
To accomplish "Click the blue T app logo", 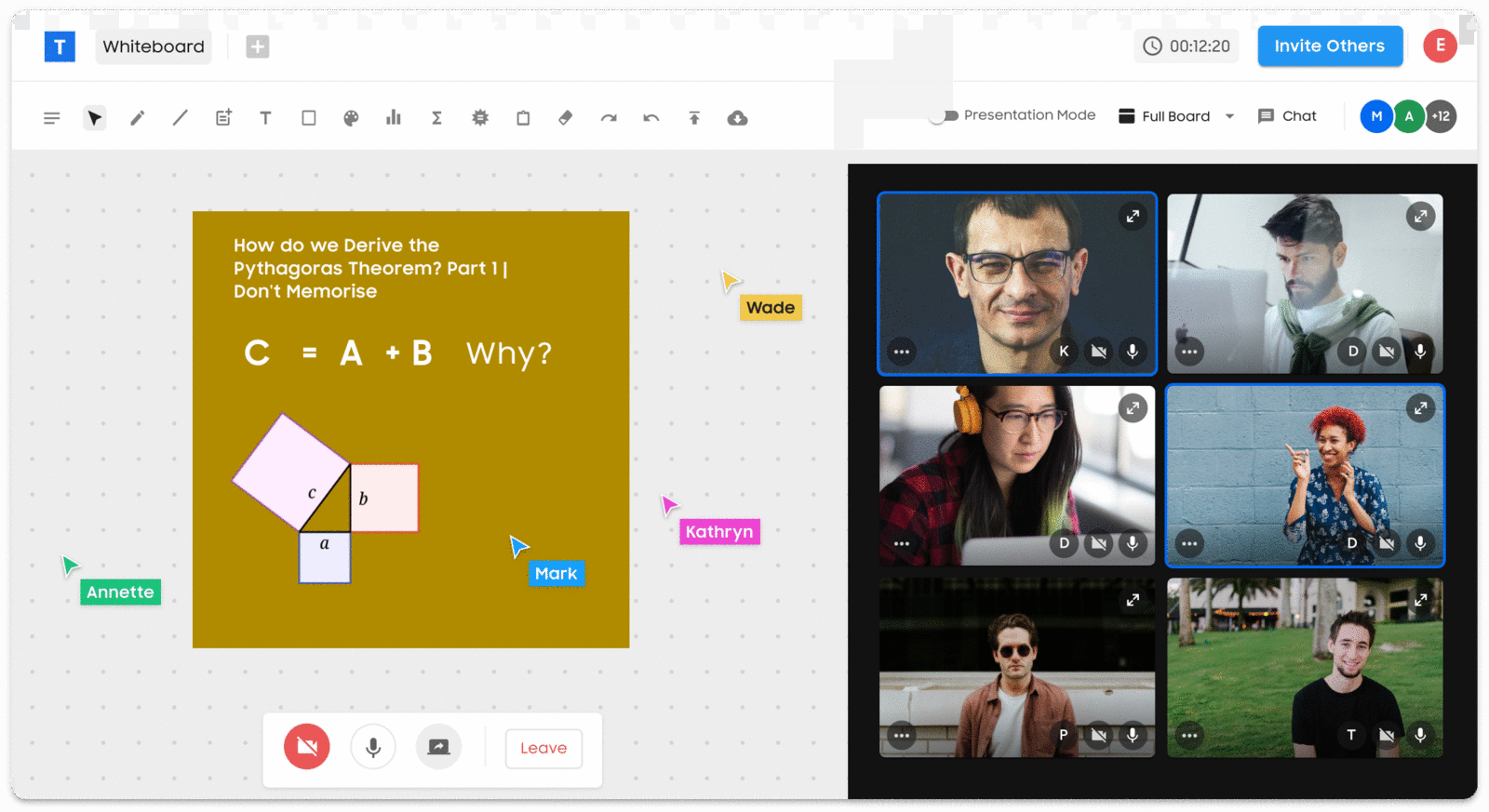I will tap(60, 47).
